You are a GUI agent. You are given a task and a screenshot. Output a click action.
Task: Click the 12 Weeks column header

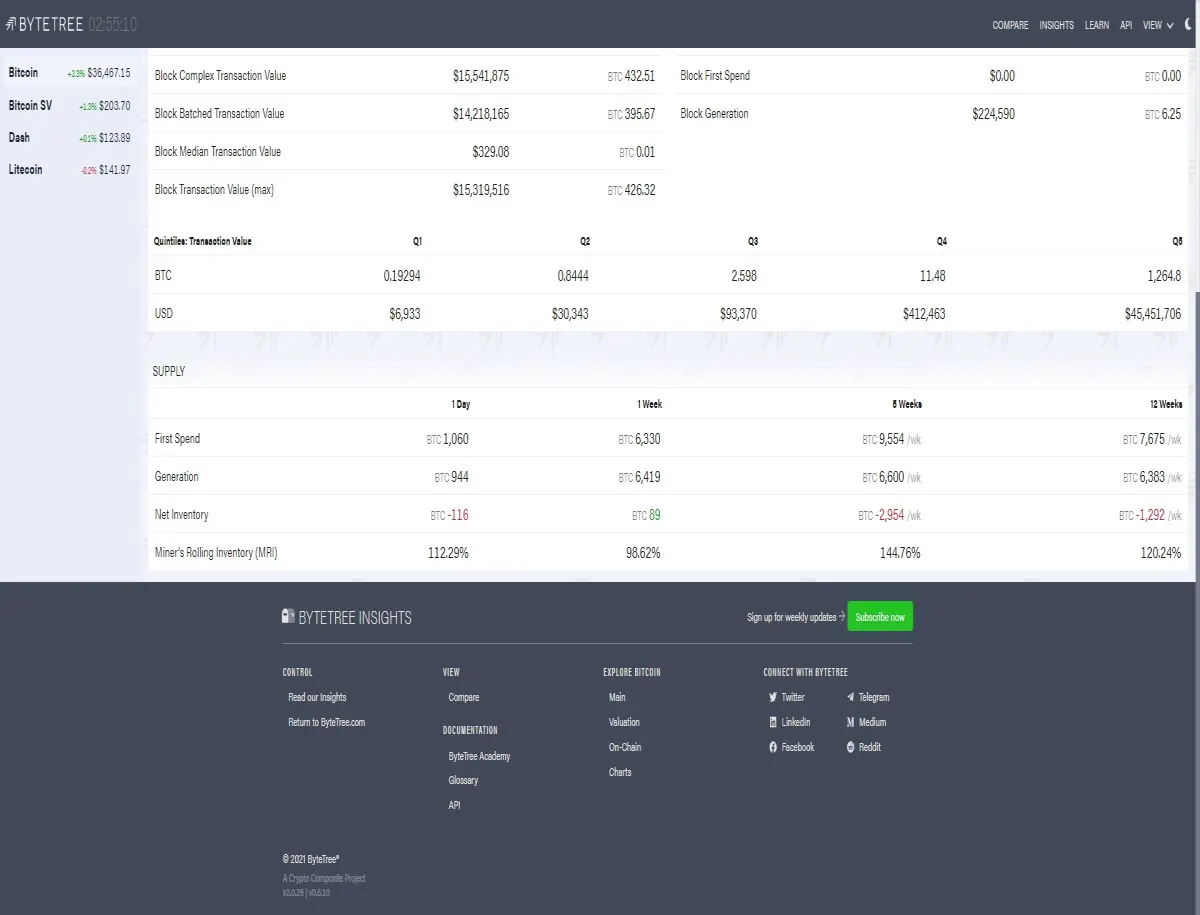(x=1166, y=404)
